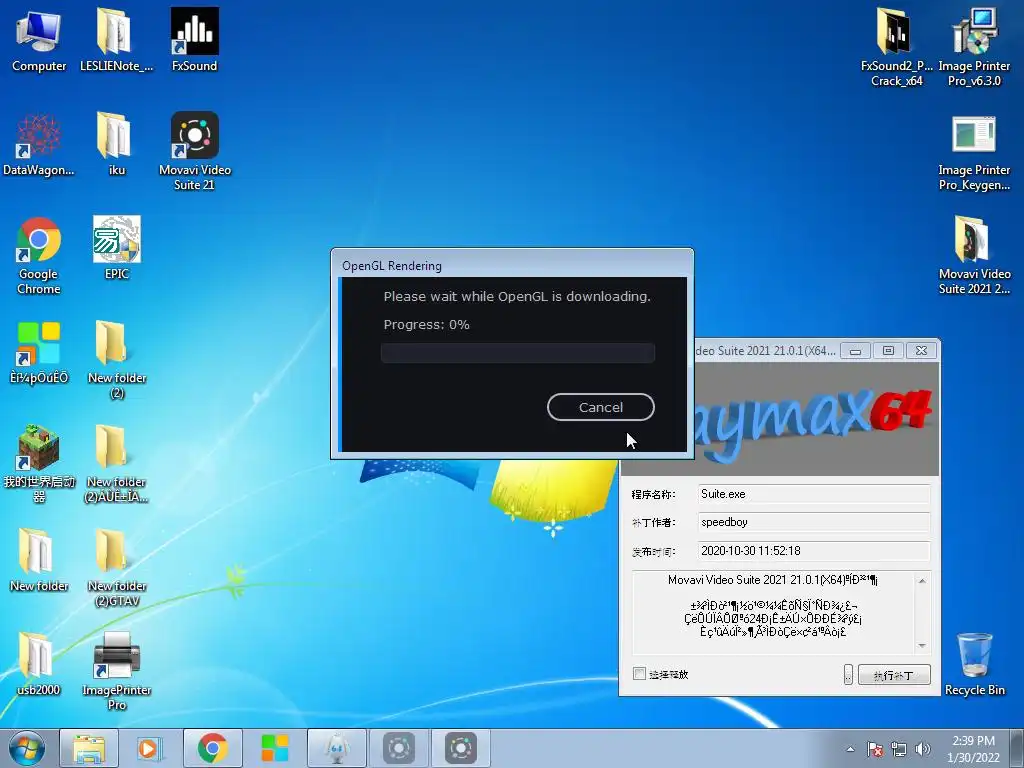The image size is (1024, 768).
Task: Select the EPIC desktop icon
Action: (116, 248)
